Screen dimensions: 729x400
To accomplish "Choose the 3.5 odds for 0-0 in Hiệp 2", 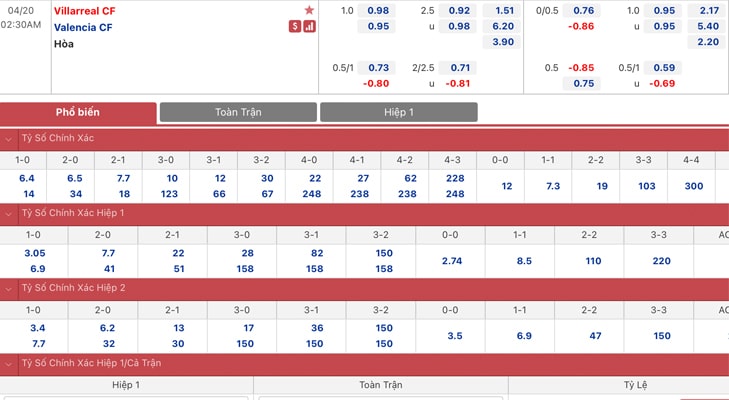I will [455, 336].
